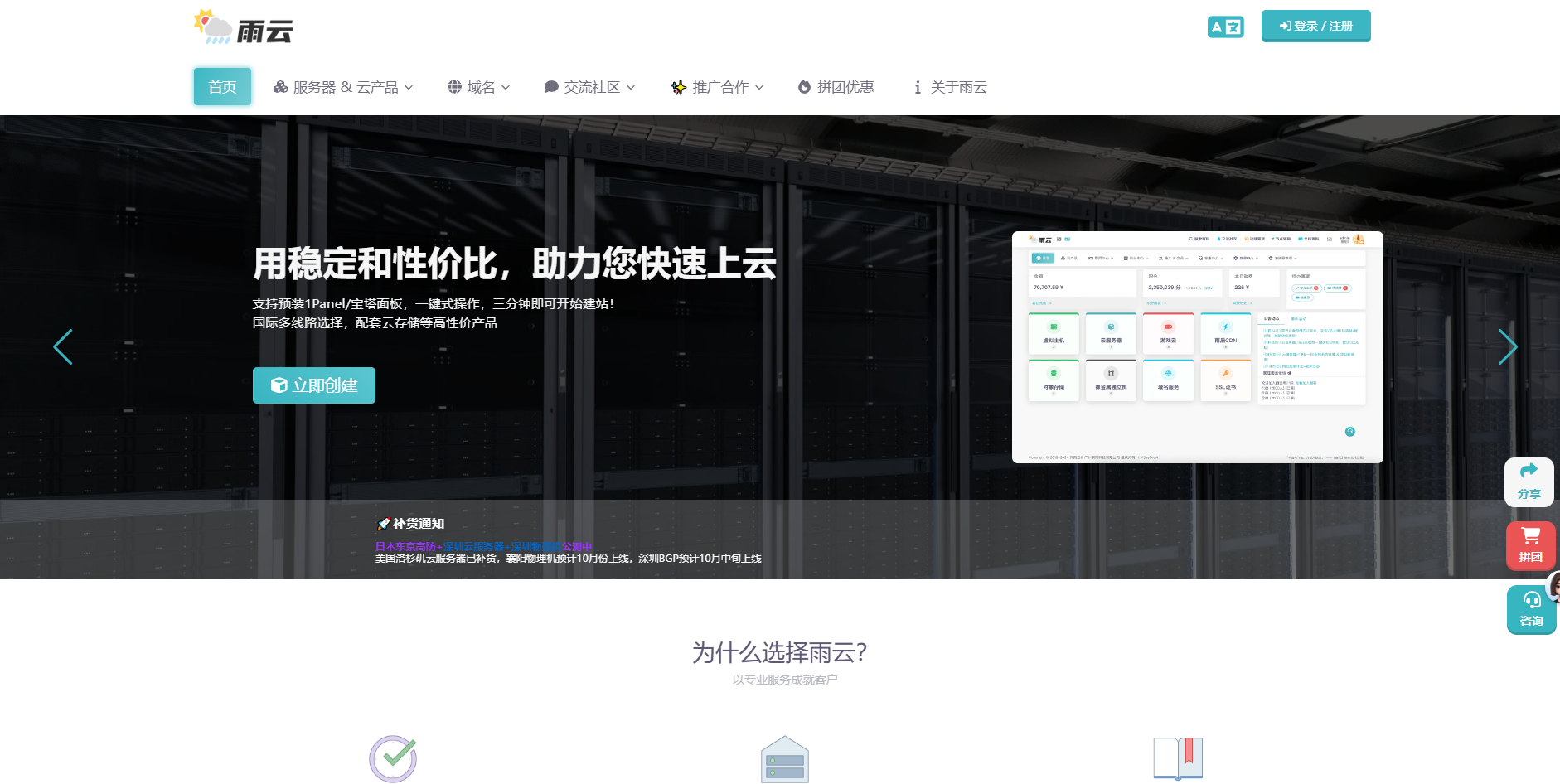Open the 关于雨云 menu item
1560x784 pixels.
click(950, 87)
